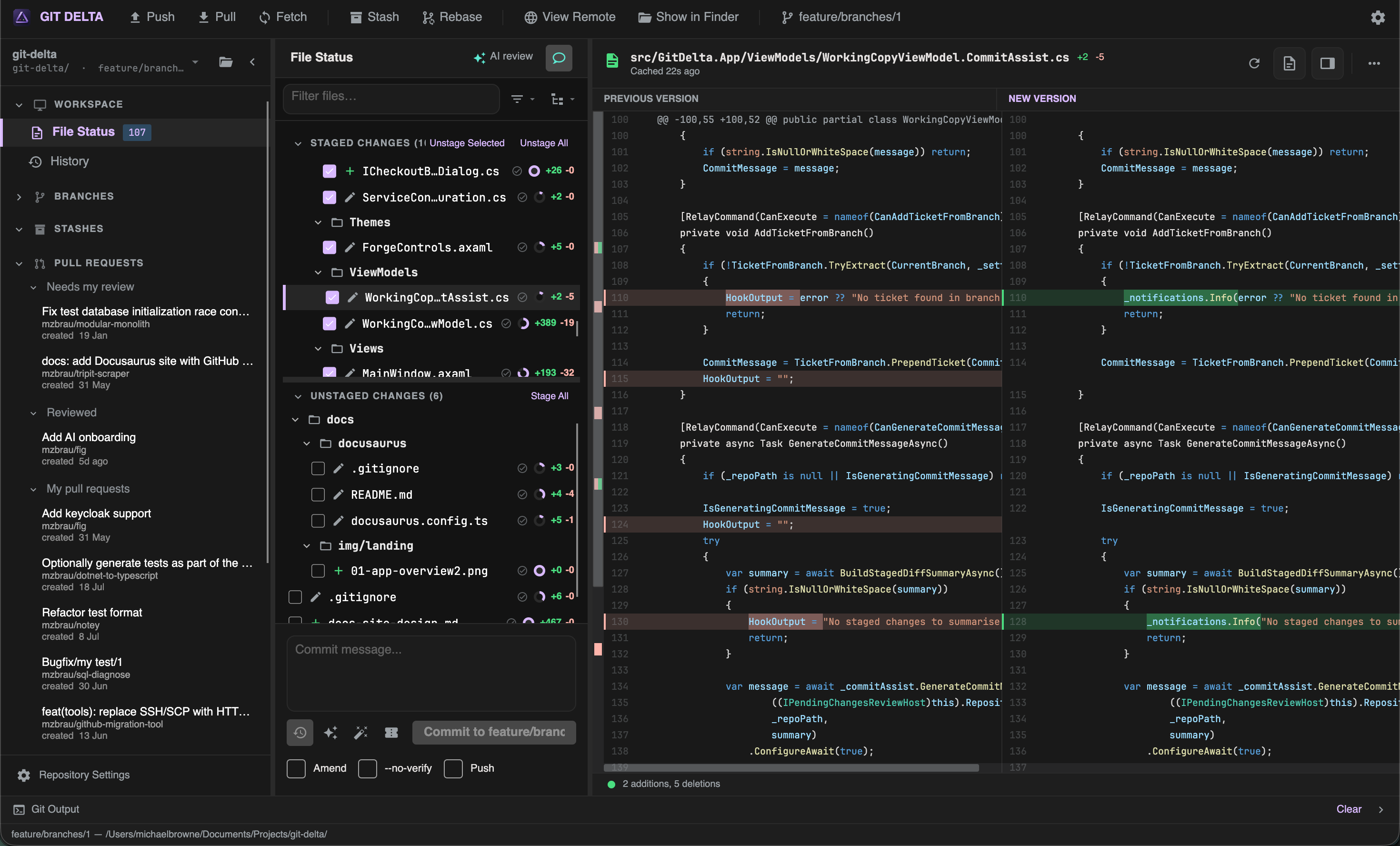The width and height of the screenshot is (1400, 846).
Task: Fetch from remote
Action: coord(283,17)
